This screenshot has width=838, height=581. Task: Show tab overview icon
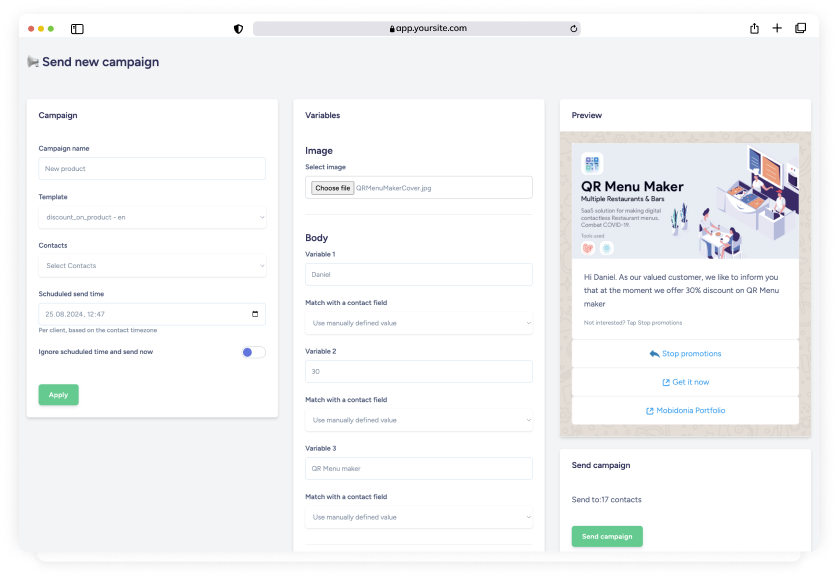pos(800,28)
